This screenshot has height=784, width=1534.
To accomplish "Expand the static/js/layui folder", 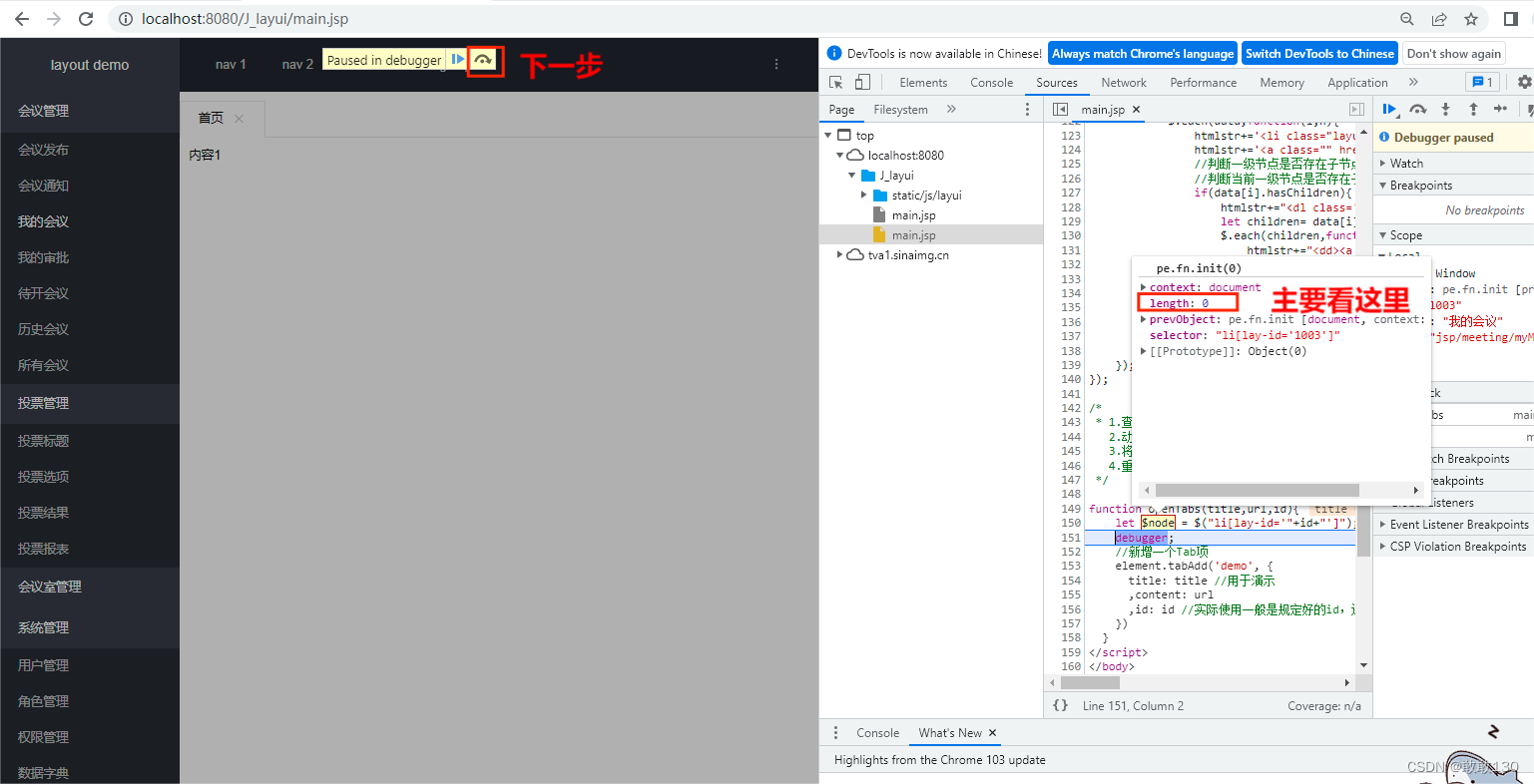I will (864, 195).
